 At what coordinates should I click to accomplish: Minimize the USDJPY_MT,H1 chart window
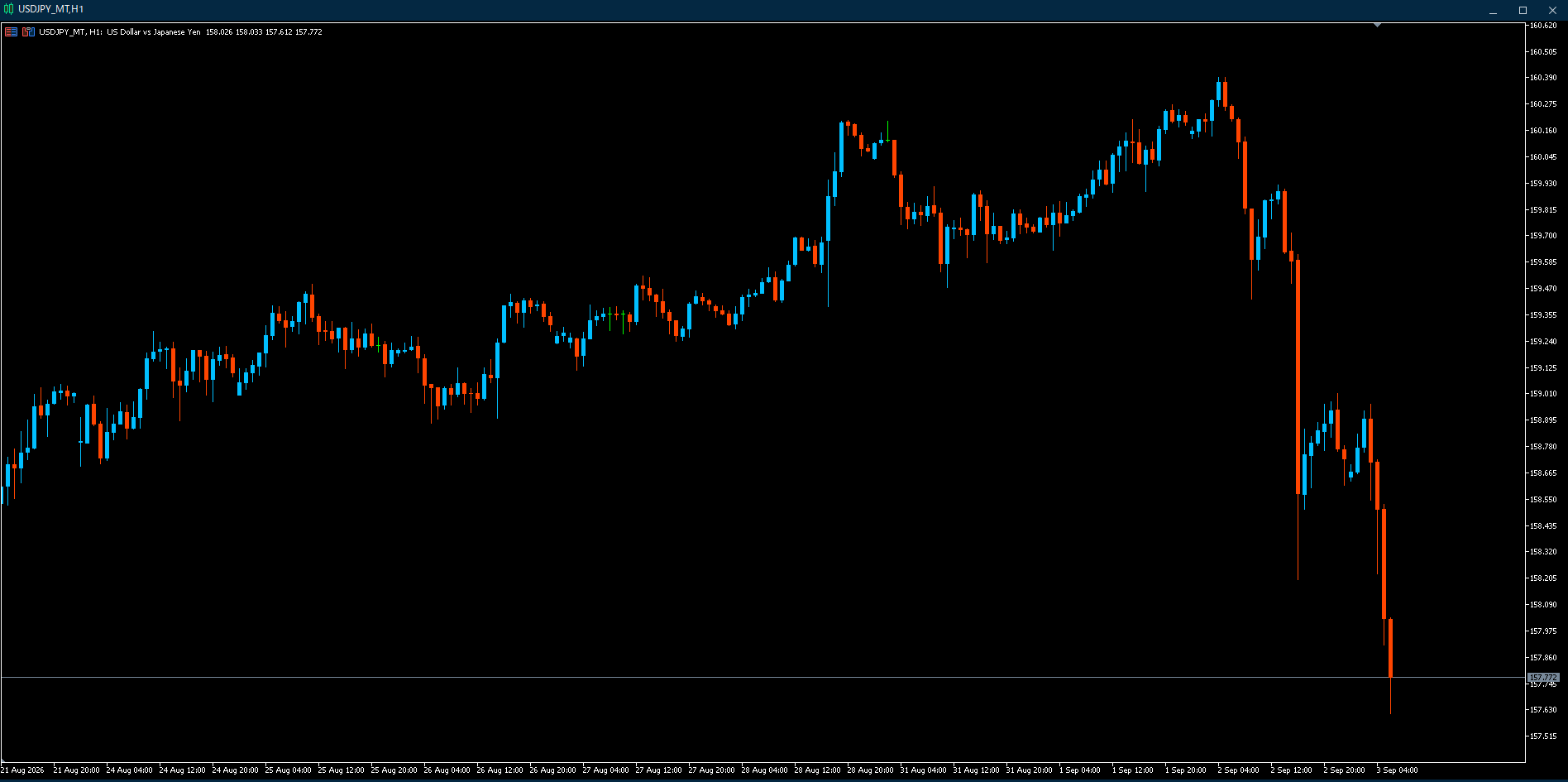(x=1494, y=10)
